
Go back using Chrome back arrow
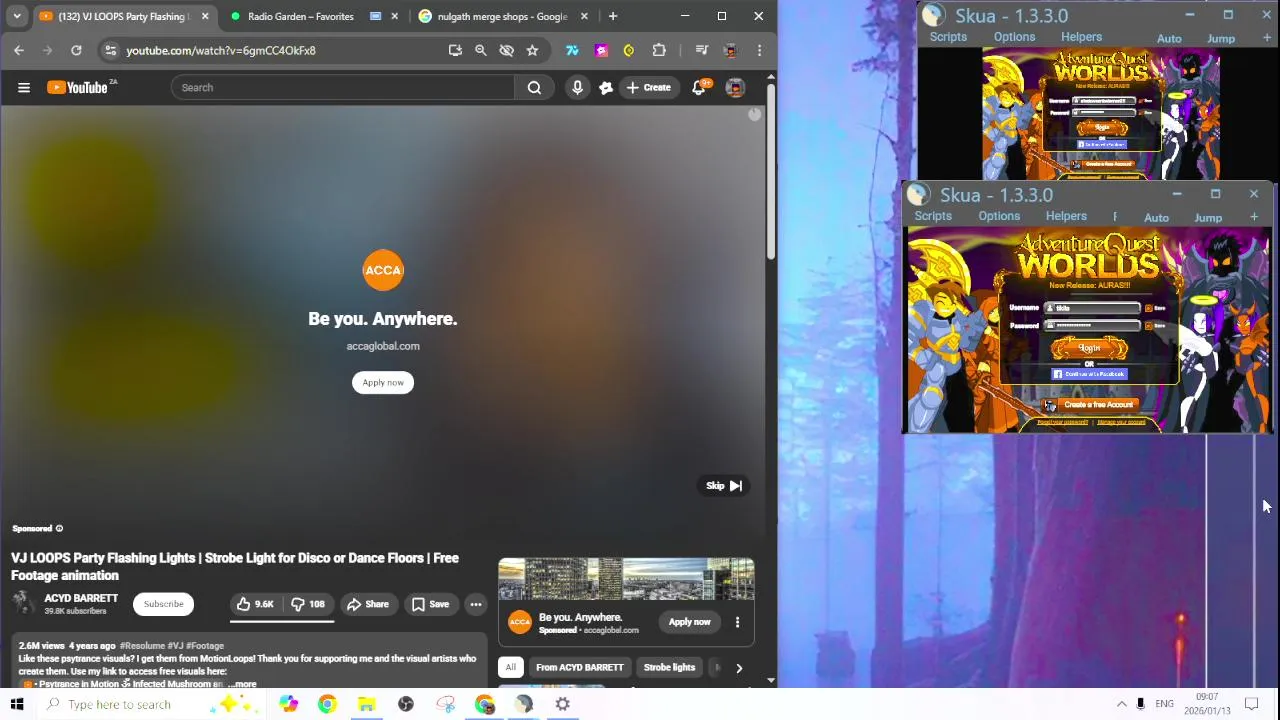[x=19, y=50]
